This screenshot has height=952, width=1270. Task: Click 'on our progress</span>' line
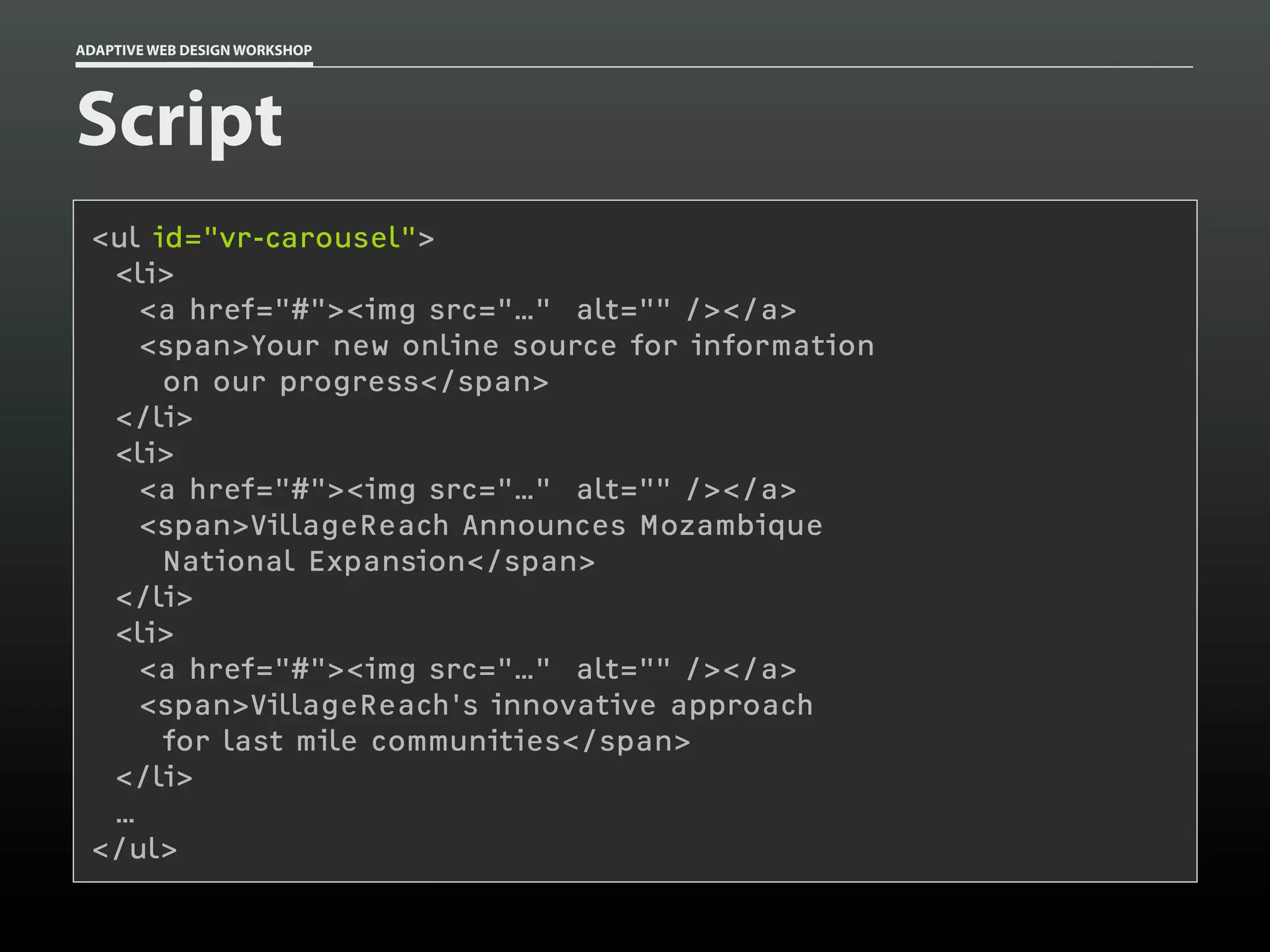click(x=355, y=382)
